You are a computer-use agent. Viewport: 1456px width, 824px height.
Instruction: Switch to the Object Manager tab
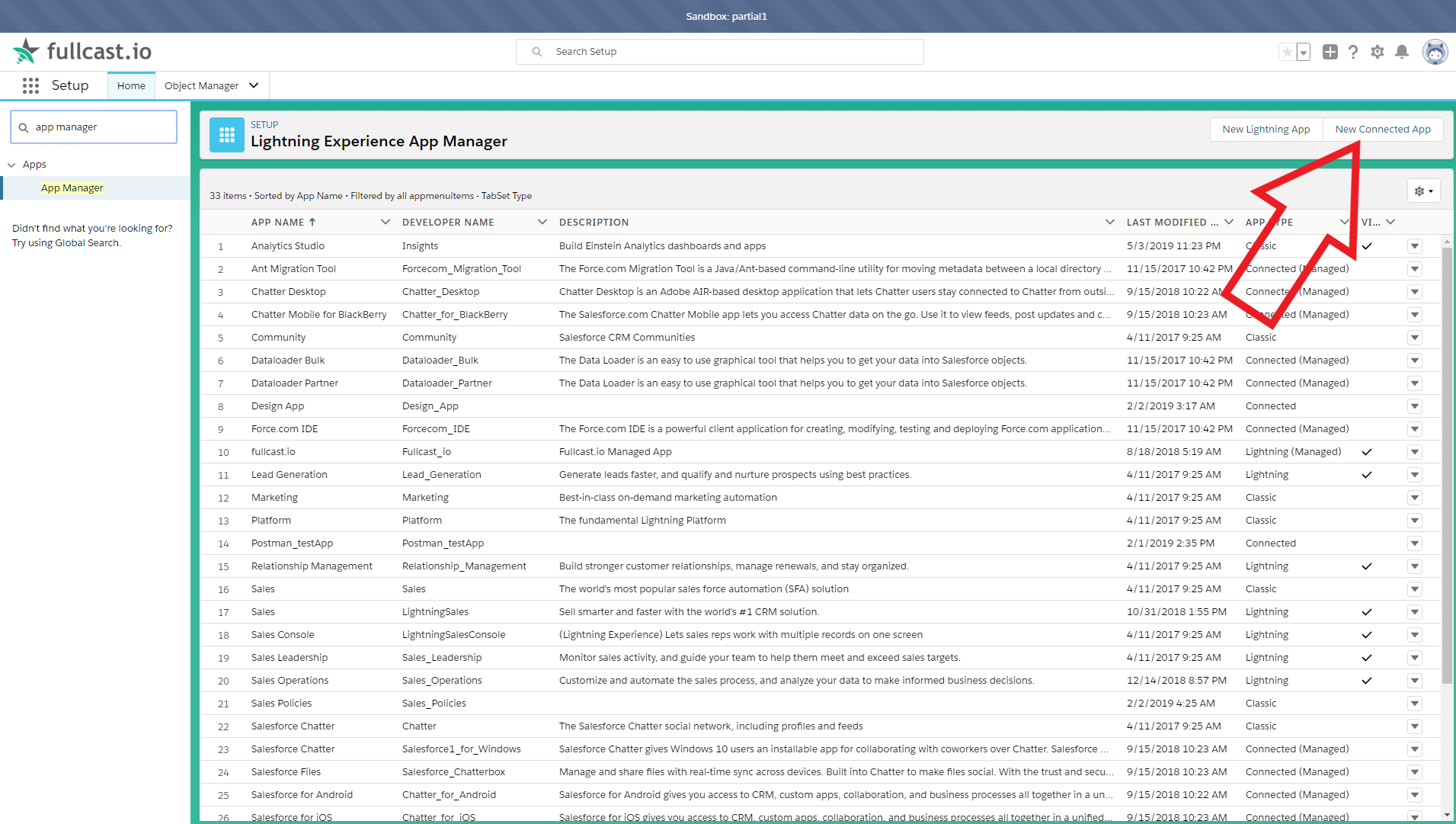pyautogui.click(x=202, y=85)
